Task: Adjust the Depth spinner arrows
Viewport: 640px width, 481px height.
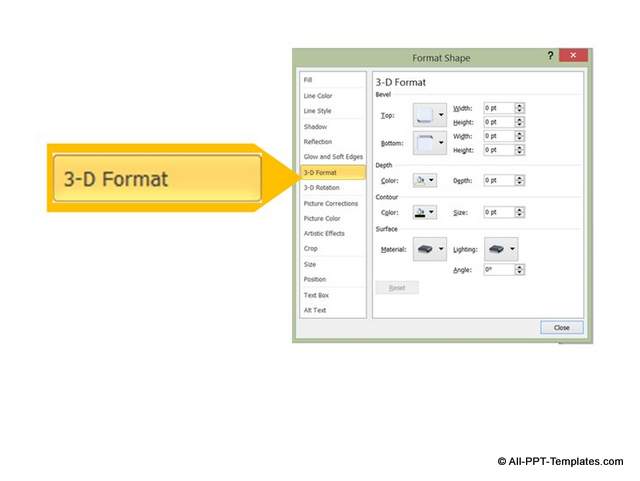Action: pos(520,180)
